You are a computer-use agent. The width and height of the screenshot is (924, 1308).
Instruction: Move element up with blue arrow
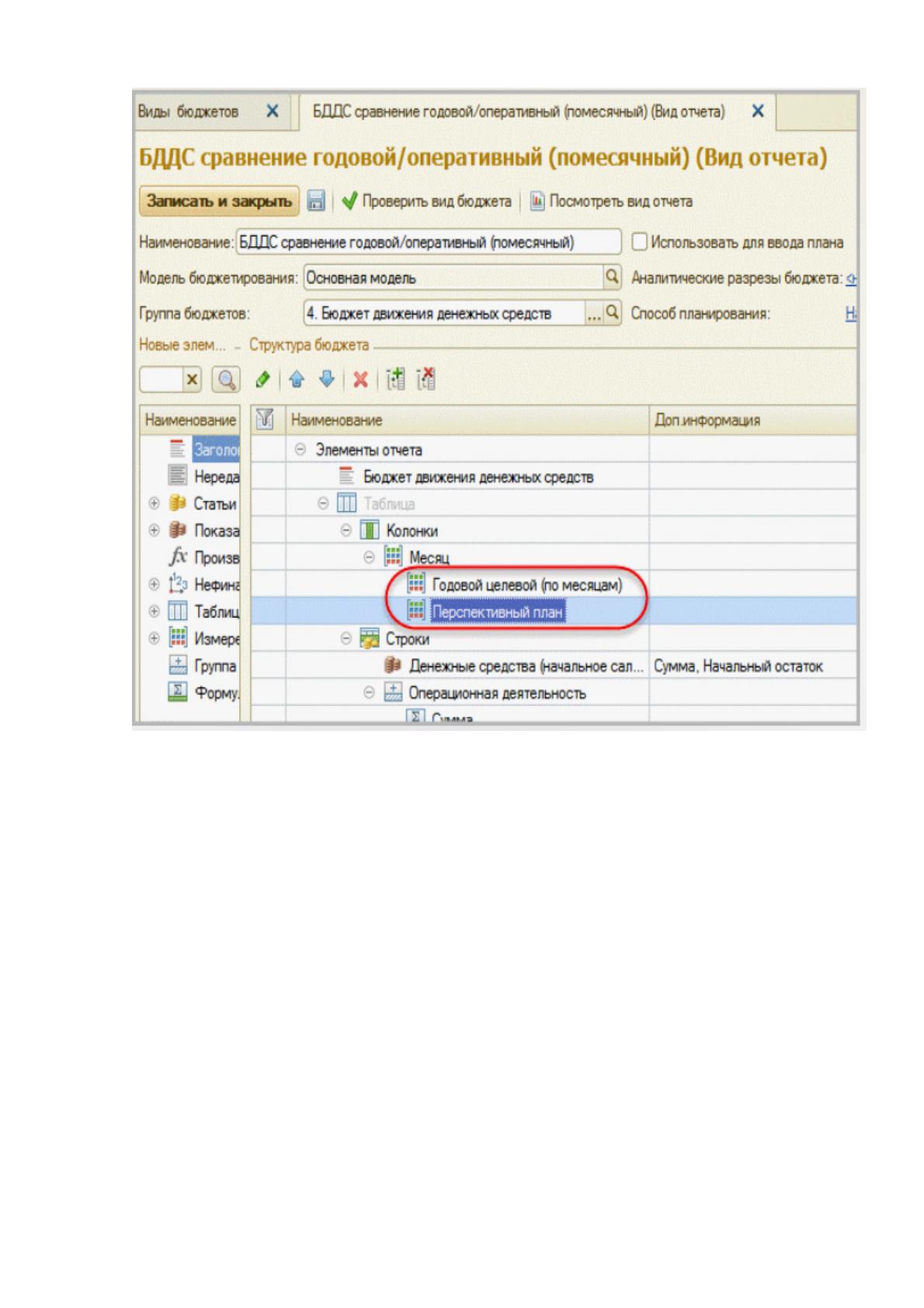tap(296, 380)
